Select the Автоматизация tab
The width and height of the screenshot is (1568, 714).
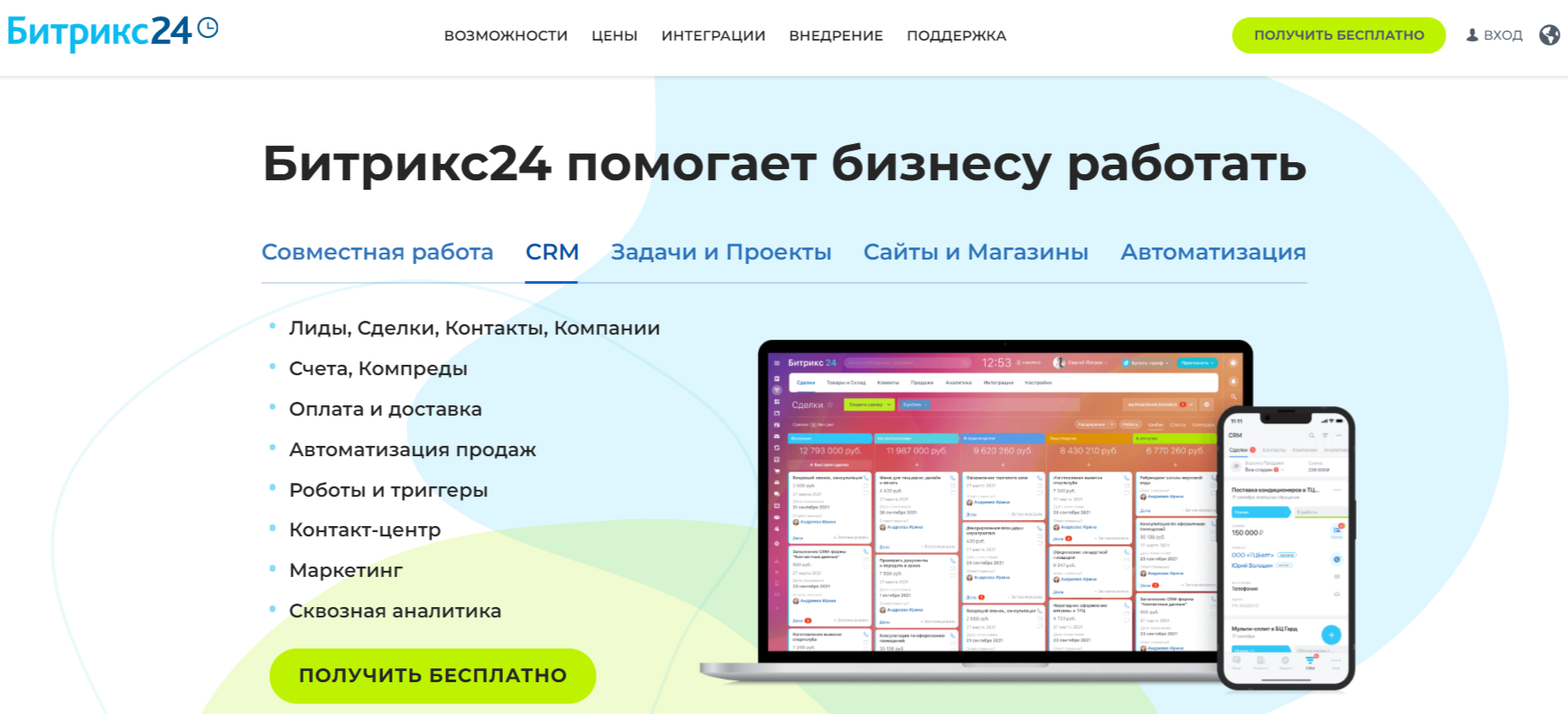(1214, 252)
